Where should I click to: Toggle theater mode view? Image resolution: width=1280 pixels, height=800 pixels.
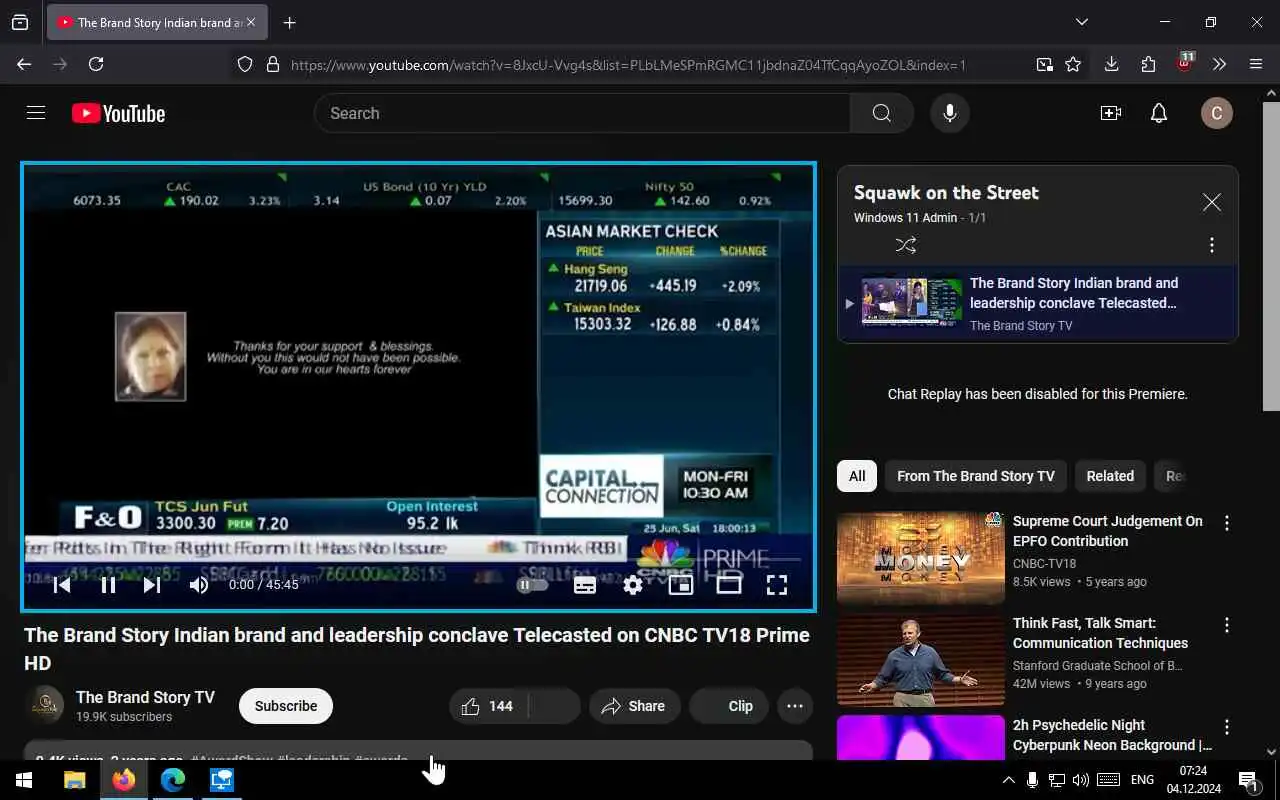[x=729, y=585]
